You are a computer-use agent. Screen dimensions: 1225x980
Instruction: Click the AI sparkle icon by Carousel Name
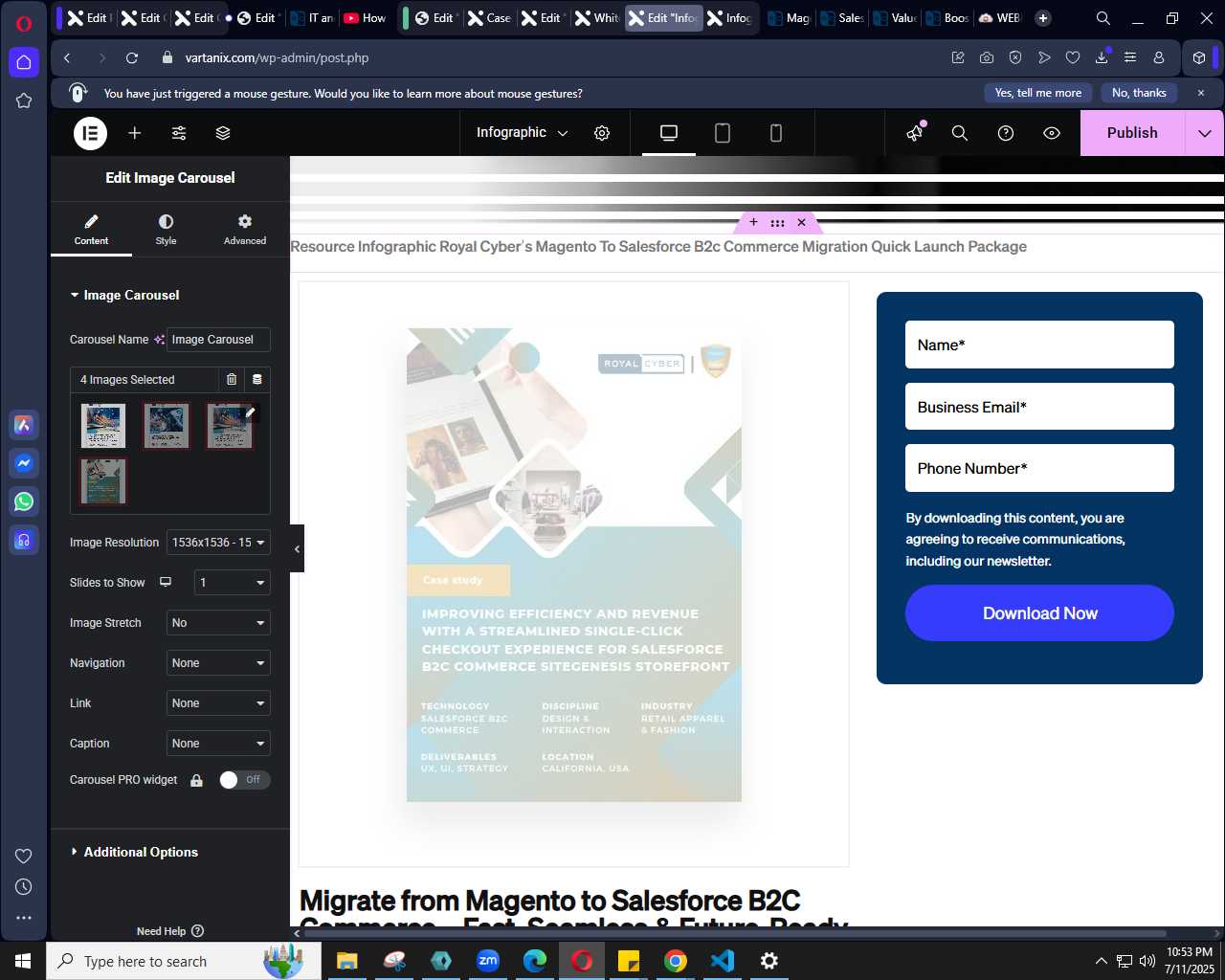(159, 340)
